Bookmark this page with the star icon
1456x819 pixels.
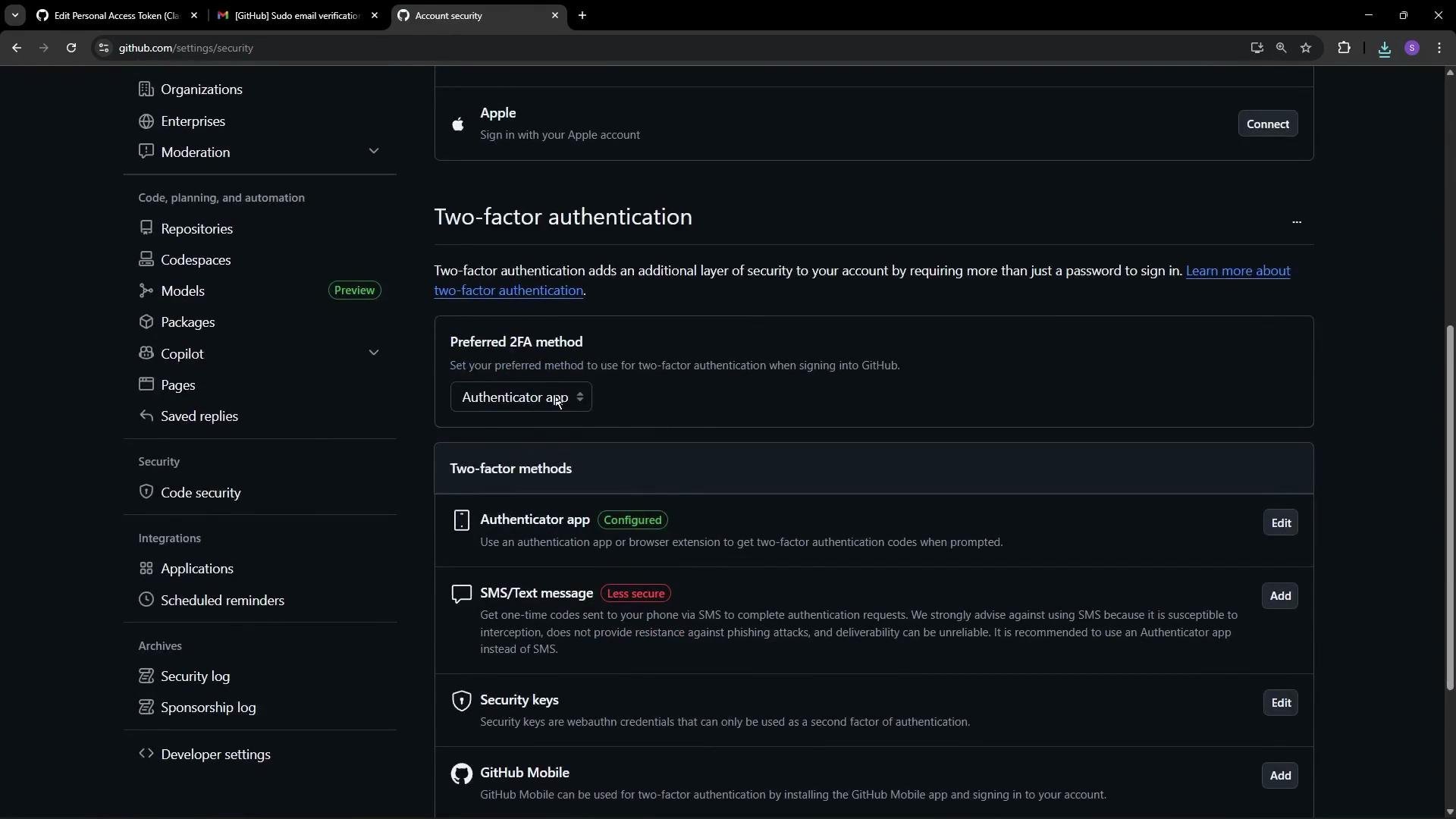coord(1306,48)
